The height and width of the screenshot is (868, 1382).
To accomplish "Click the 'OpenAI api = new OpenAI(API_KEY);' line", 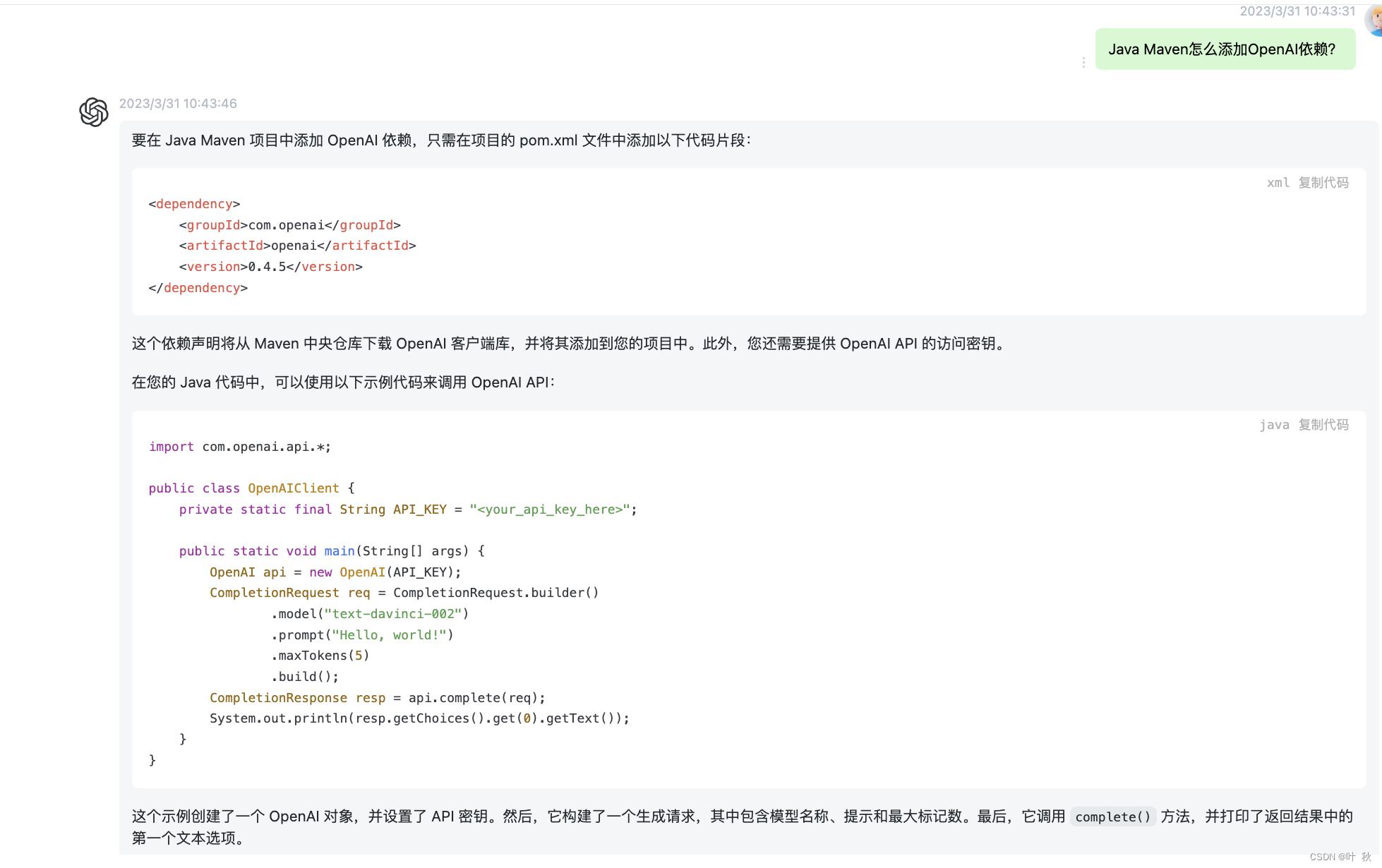I will [x=335, y=572].
